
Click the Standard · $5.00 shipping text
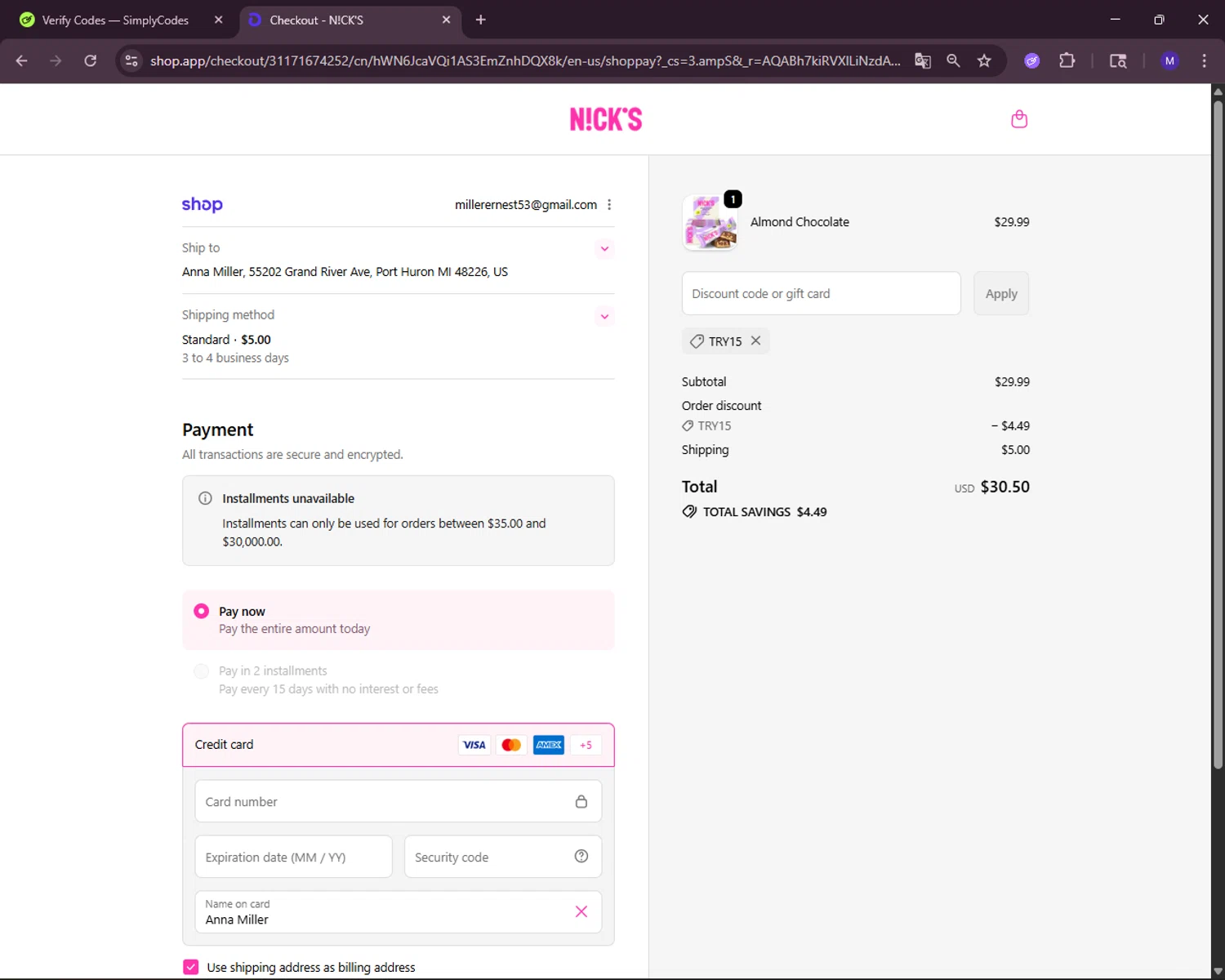point(226,340)
